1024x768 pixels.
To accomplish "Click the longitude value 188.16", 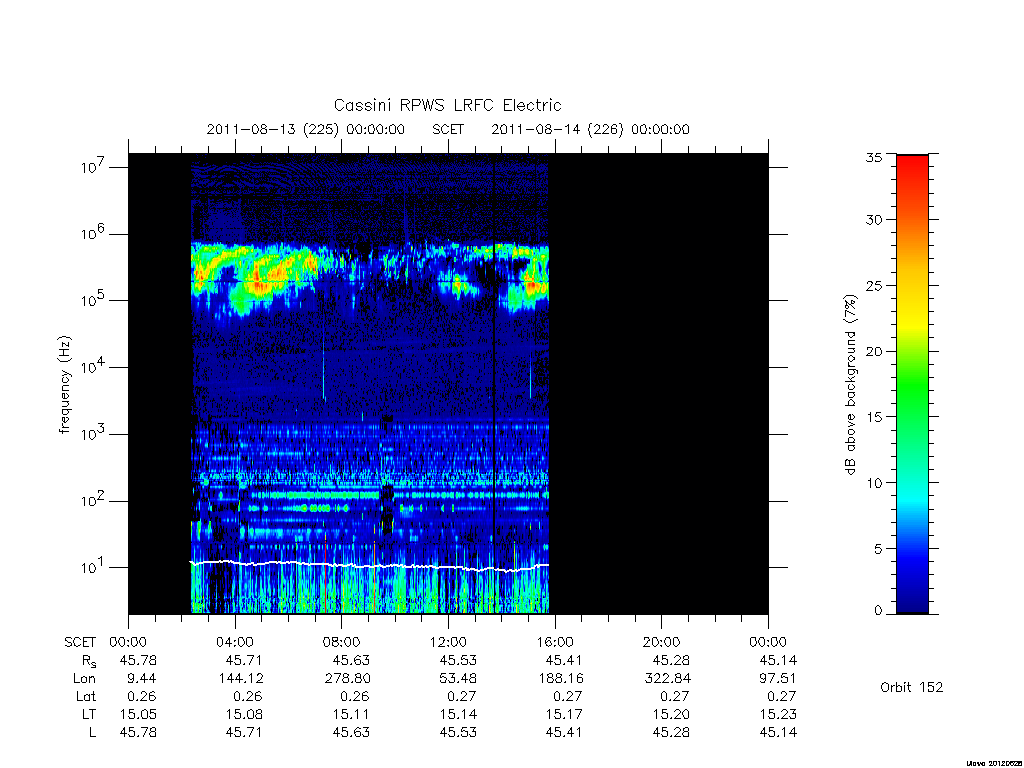I will click(x=561, y=679).
